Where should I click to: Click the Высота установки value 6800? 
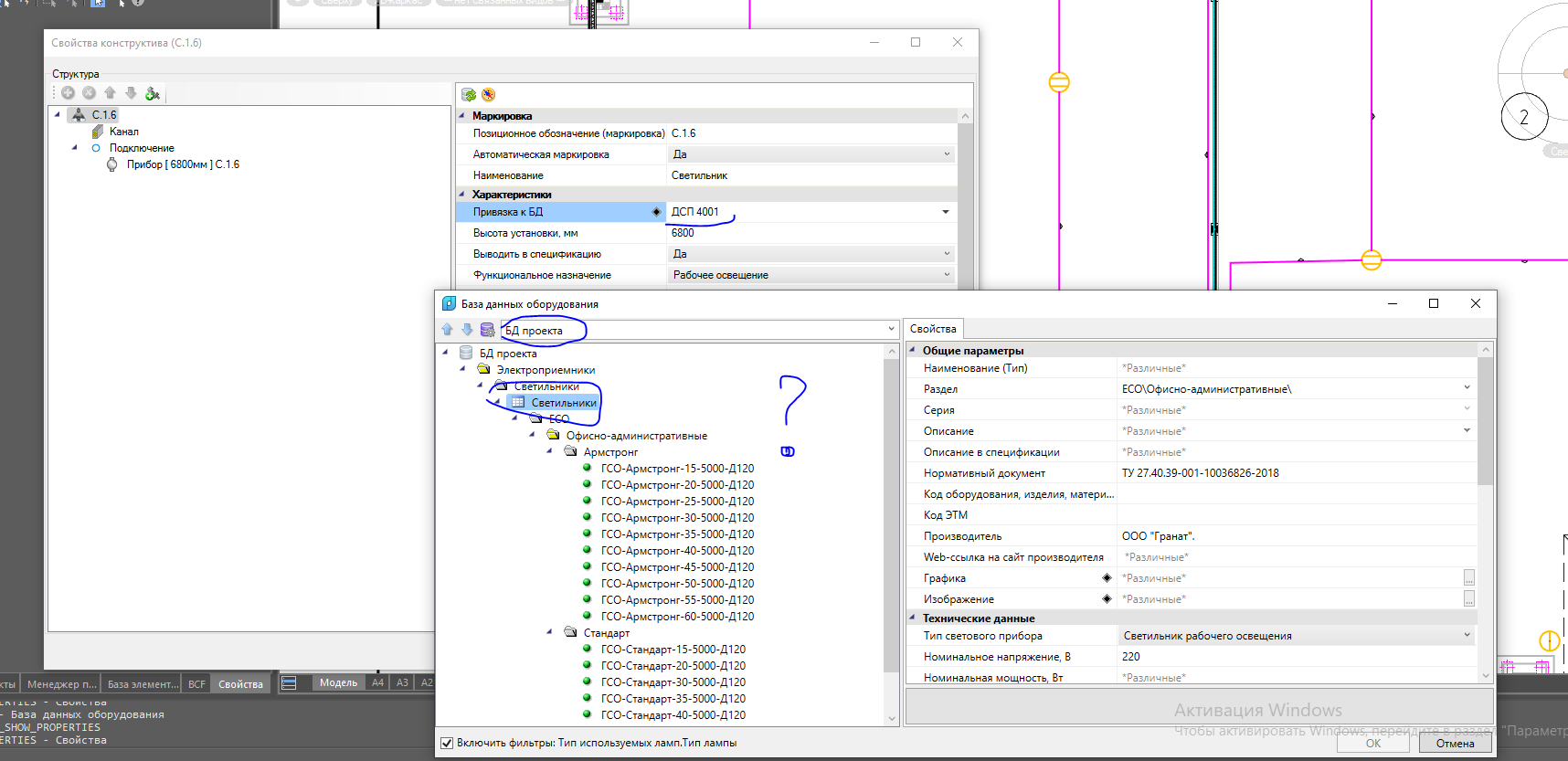point(683,233)
